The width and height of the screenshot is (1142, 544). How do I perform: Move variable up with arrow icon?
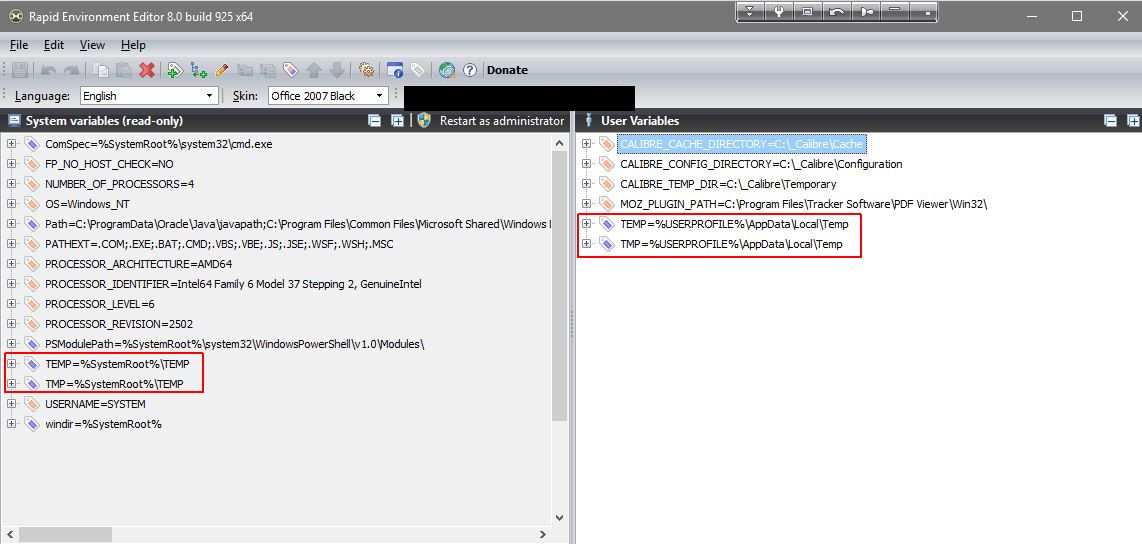[x=314, y=70]
